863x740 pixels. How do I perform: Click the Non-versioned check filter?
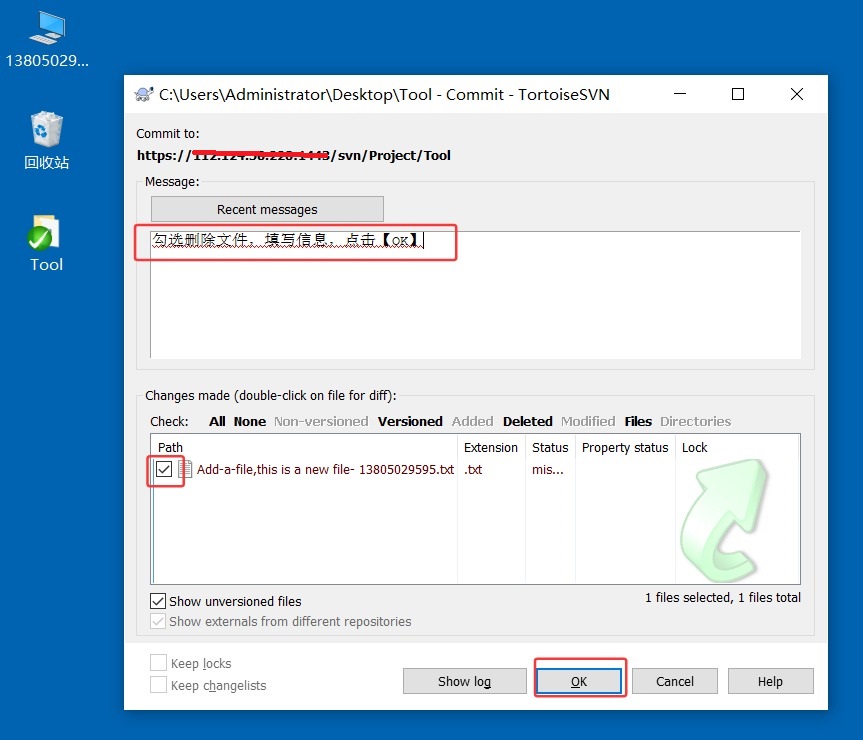click(321, 421)
